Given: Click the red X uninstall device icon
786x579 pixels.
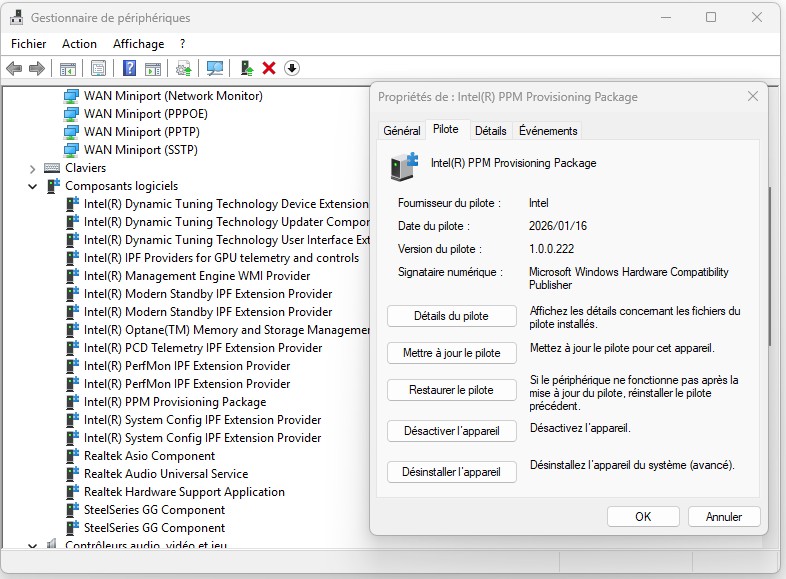Looking at the screenshot, I should [269, 68].
